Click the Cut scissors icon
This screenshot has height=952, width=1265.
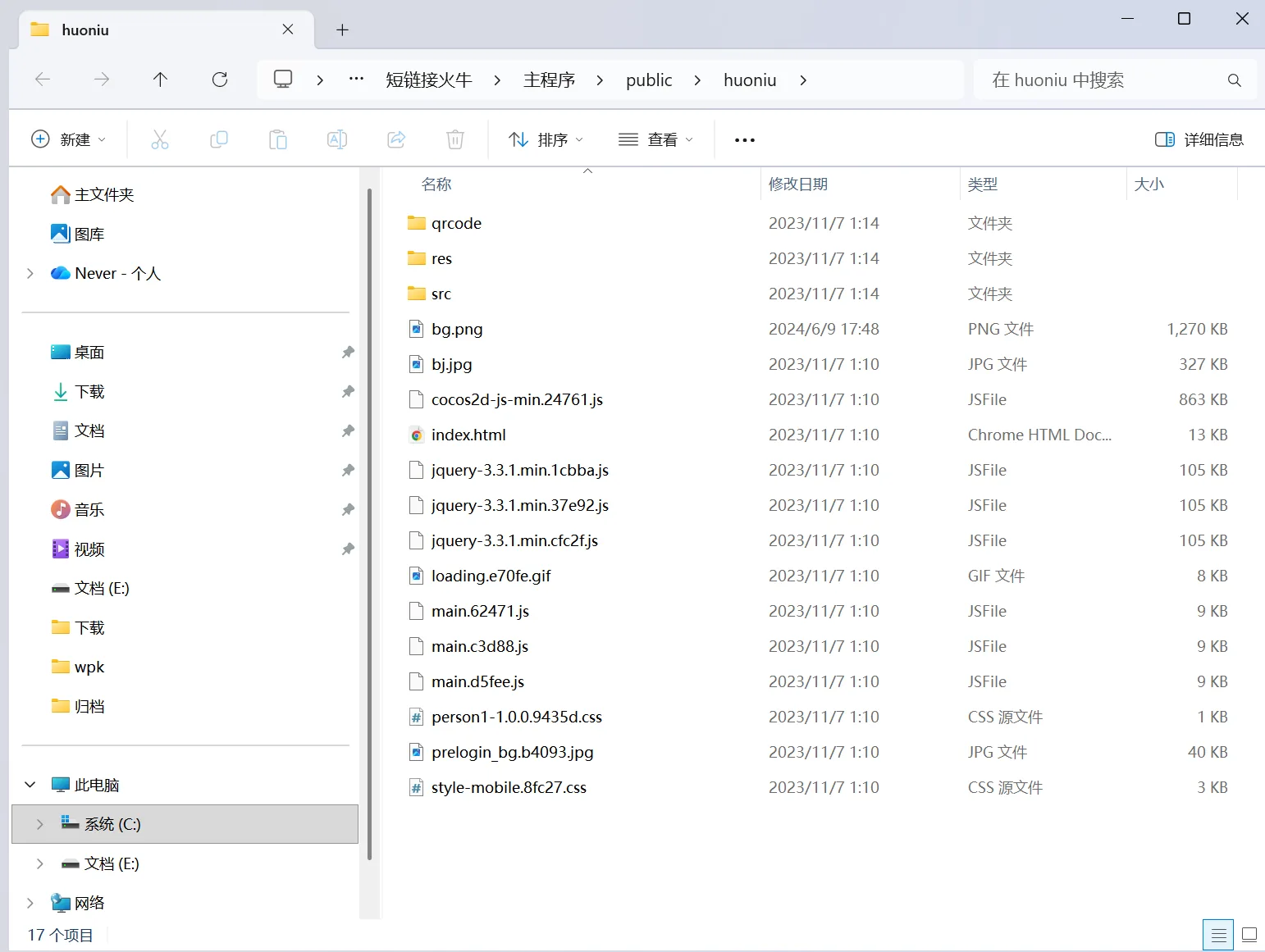160,139
